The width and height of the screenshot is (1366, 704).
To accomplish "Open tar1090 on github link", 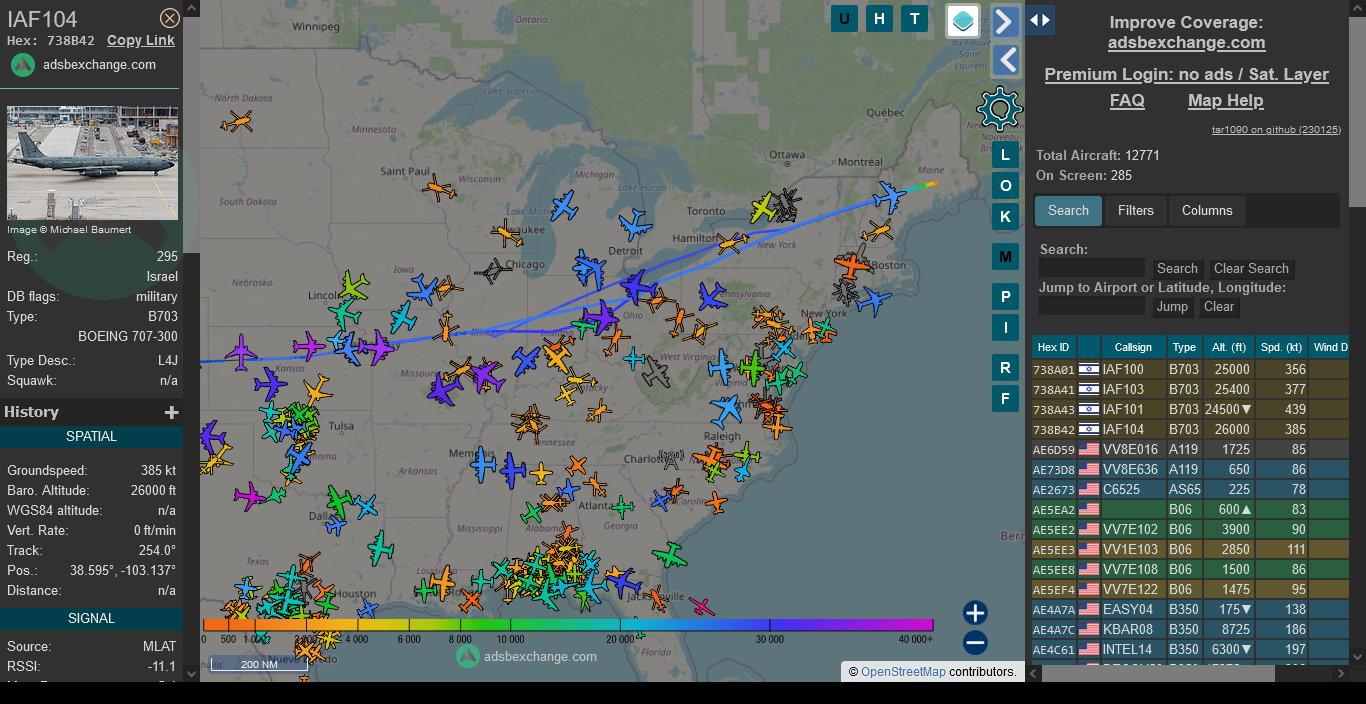I will click(1276, 130).
